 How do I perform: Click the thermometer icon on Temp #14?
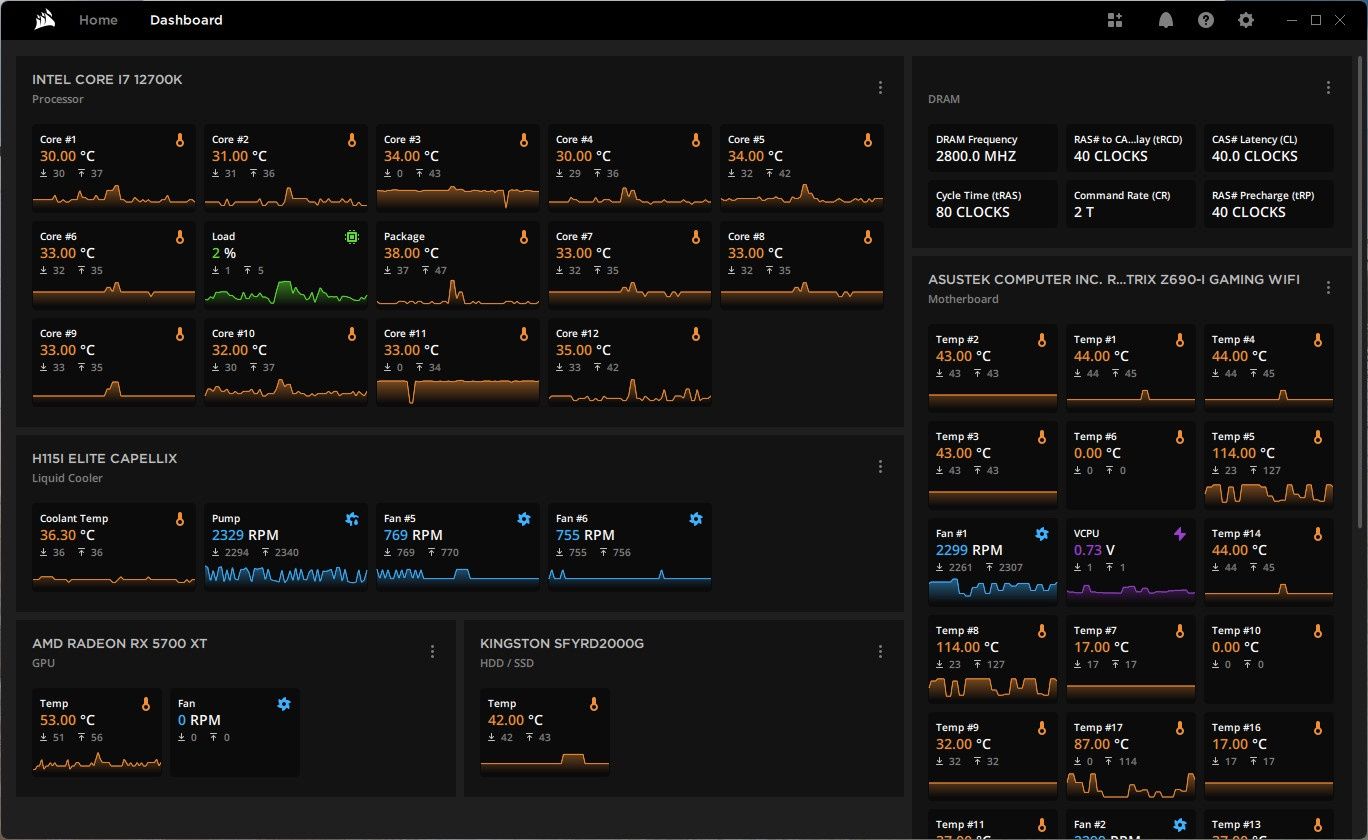click(1318, 535)
